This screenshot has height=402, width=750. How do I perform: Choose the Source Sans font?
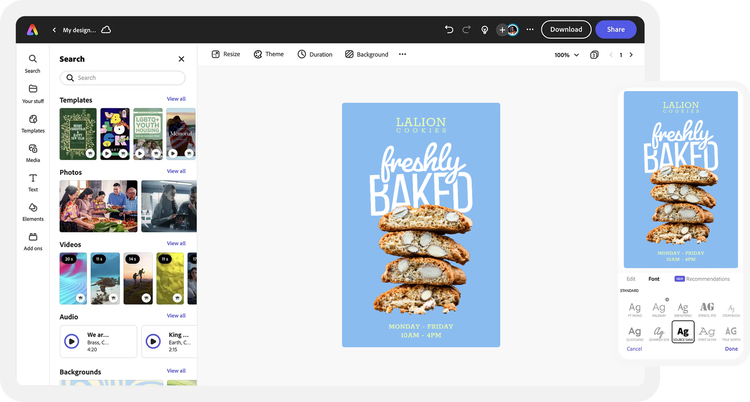point(683,332)
